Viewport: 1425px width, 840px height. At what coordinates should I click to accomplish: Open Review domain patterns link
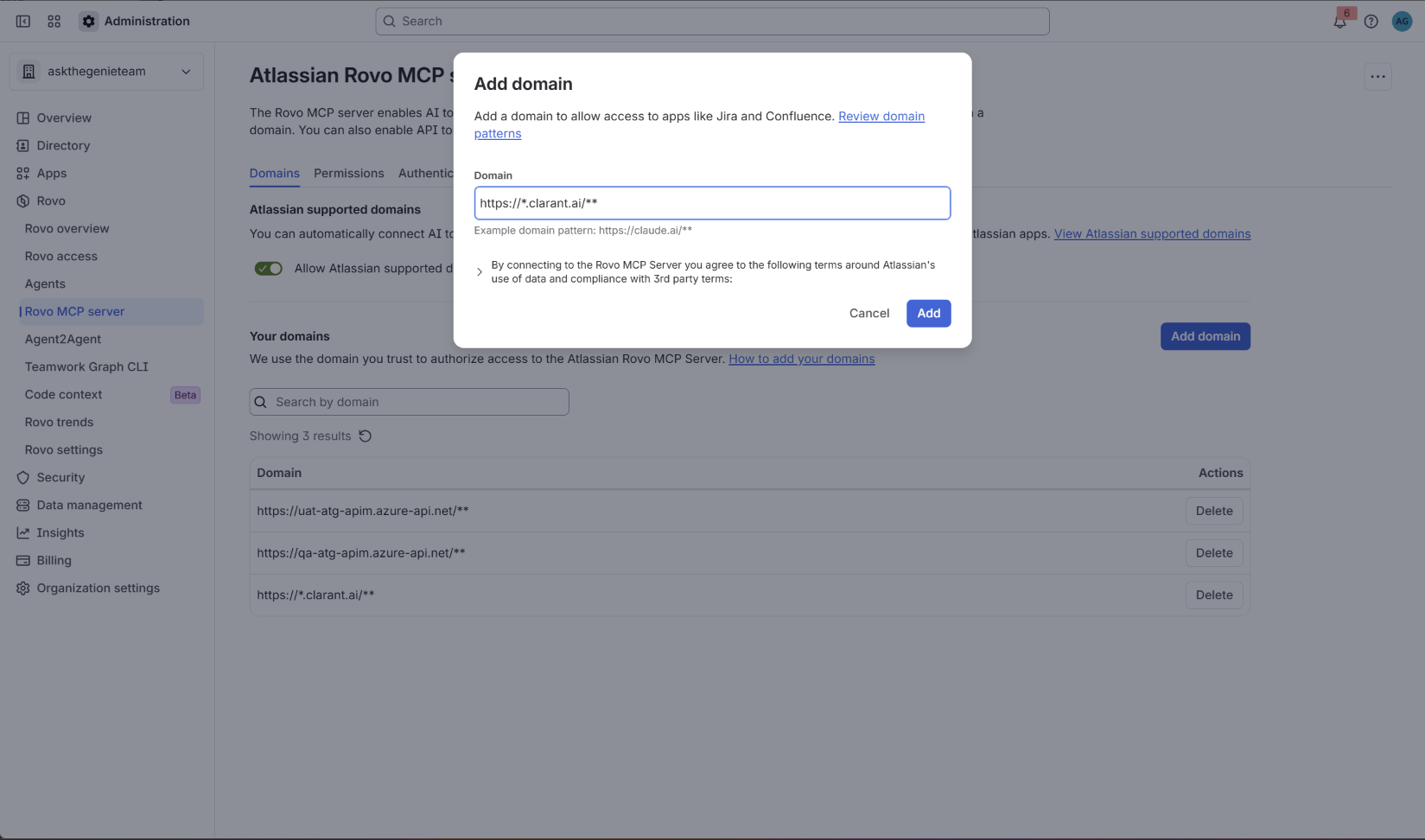[x=881, y=116]
